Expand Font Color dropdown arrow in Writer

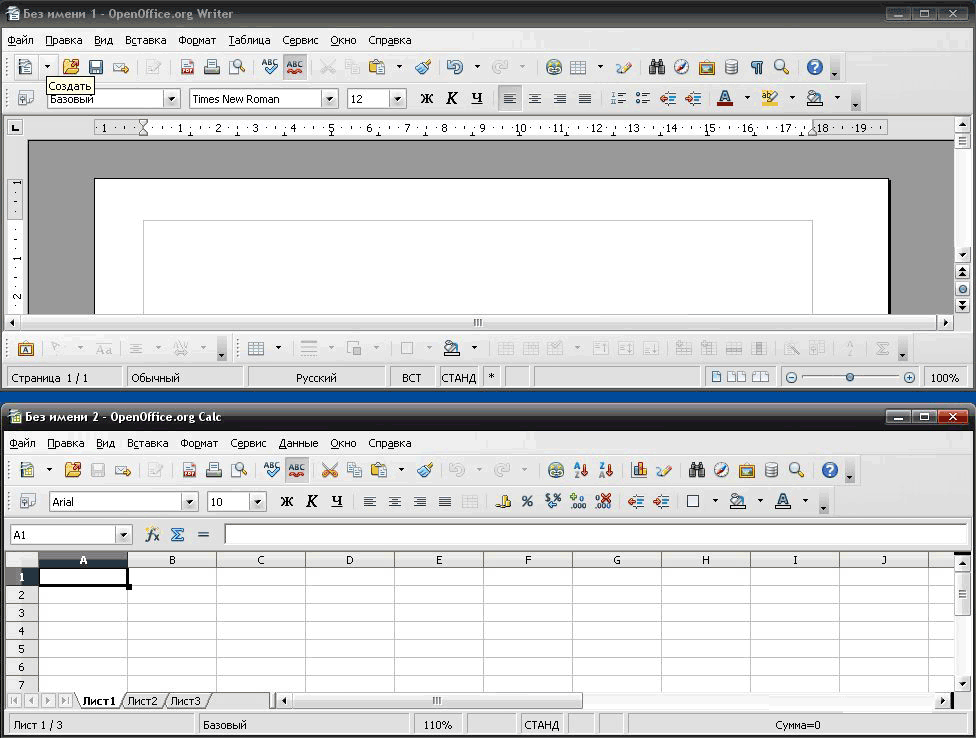coord(747,98)
